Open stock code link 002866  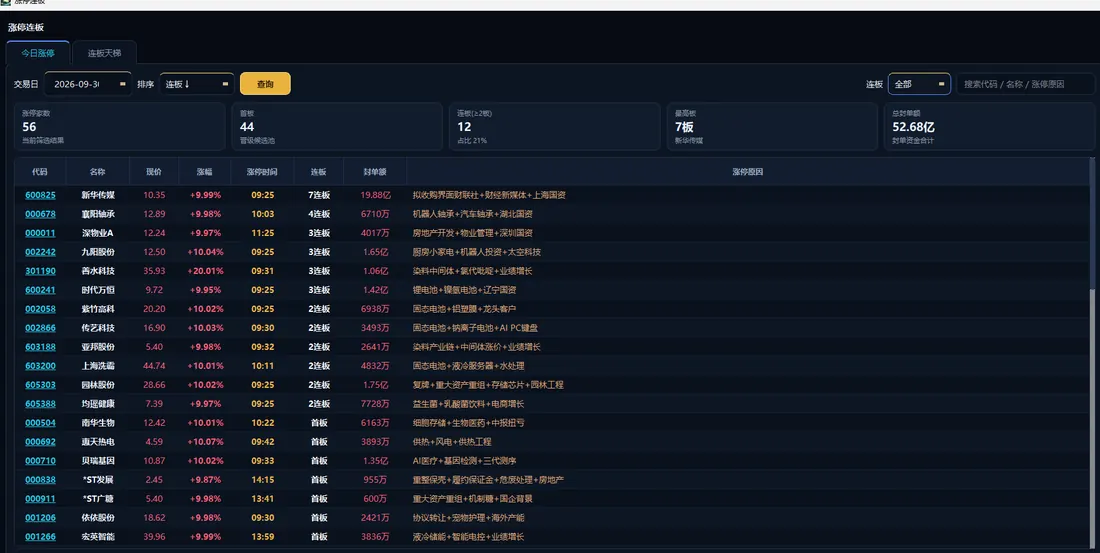click(x=40, y=328)
